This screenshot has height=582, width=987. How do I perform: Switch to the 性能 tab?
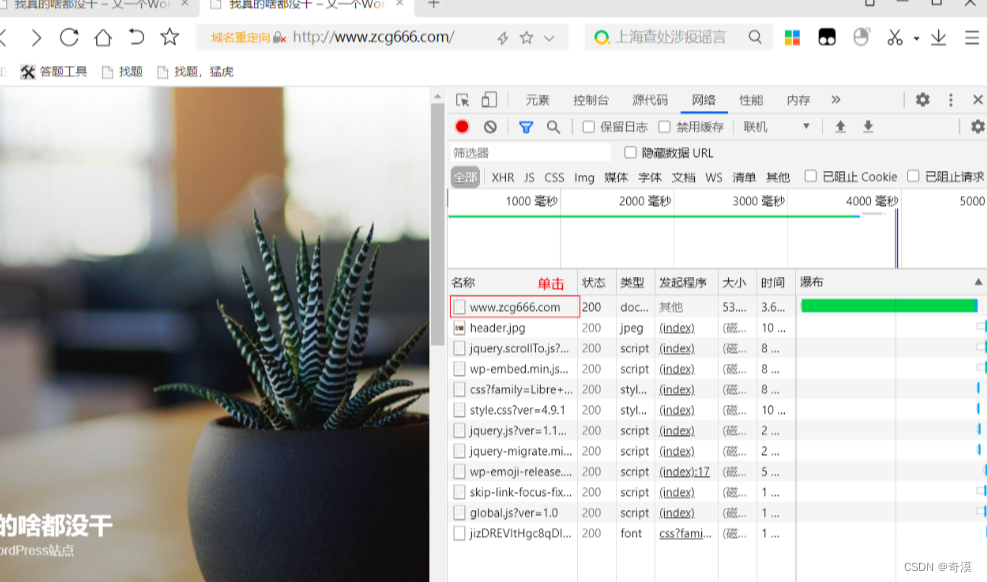pos(751,100)
